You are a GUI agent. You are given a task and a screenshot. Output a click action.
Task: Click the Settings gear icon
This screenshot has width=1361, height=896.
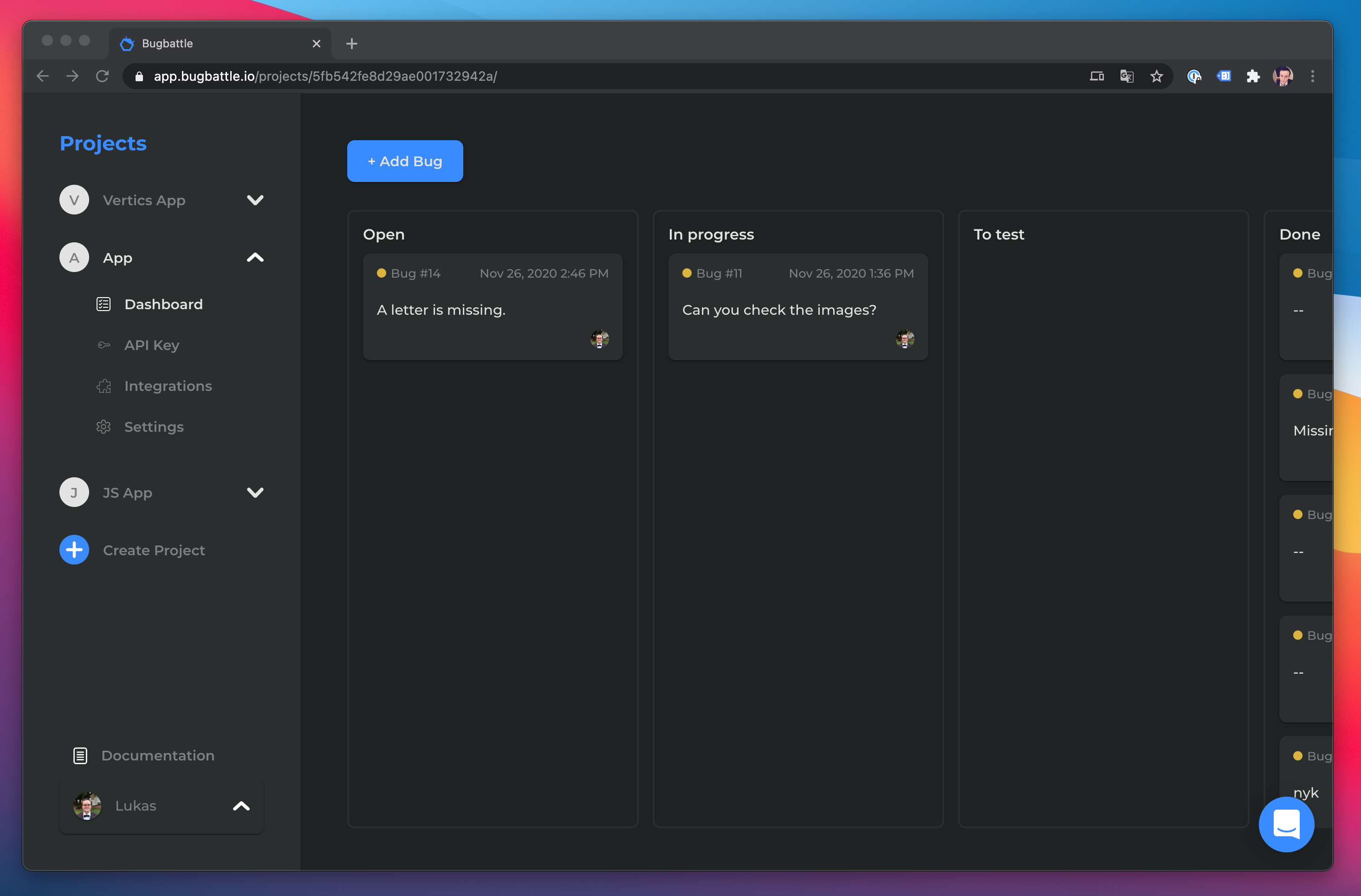click(103, 426)
